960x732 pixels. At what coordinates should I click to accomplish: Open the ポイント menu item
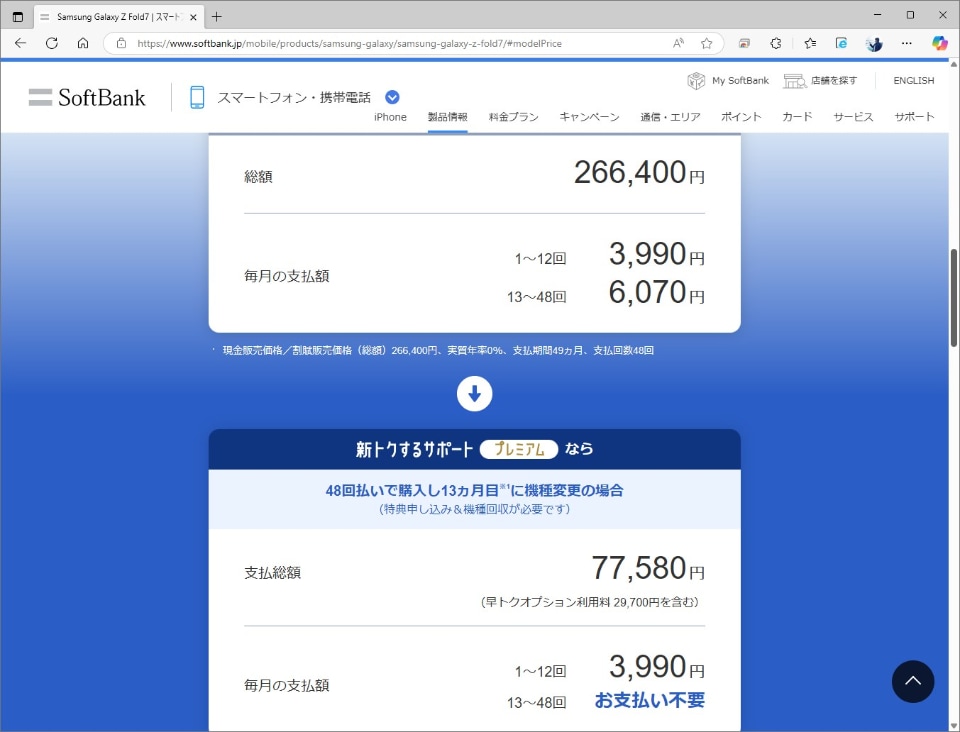coord(741,117)
